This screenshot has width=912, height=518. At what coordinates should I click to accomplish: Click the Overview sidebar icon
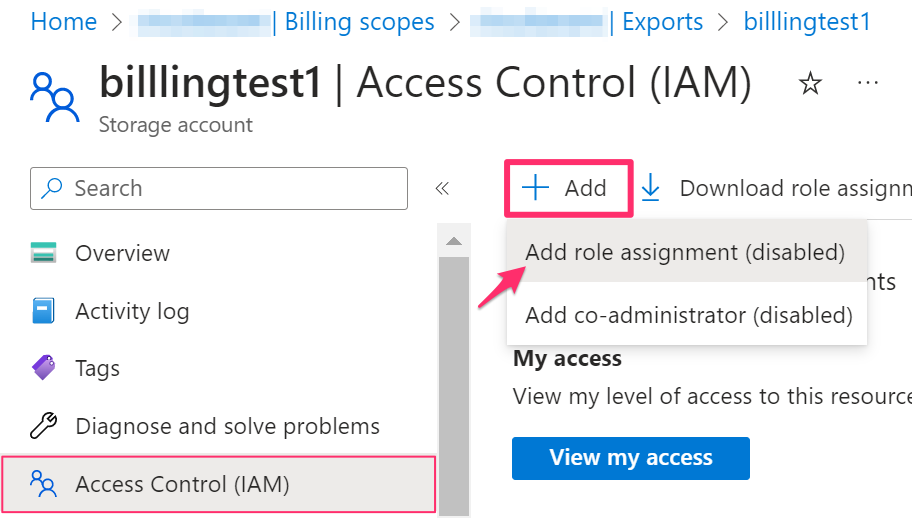44,253
